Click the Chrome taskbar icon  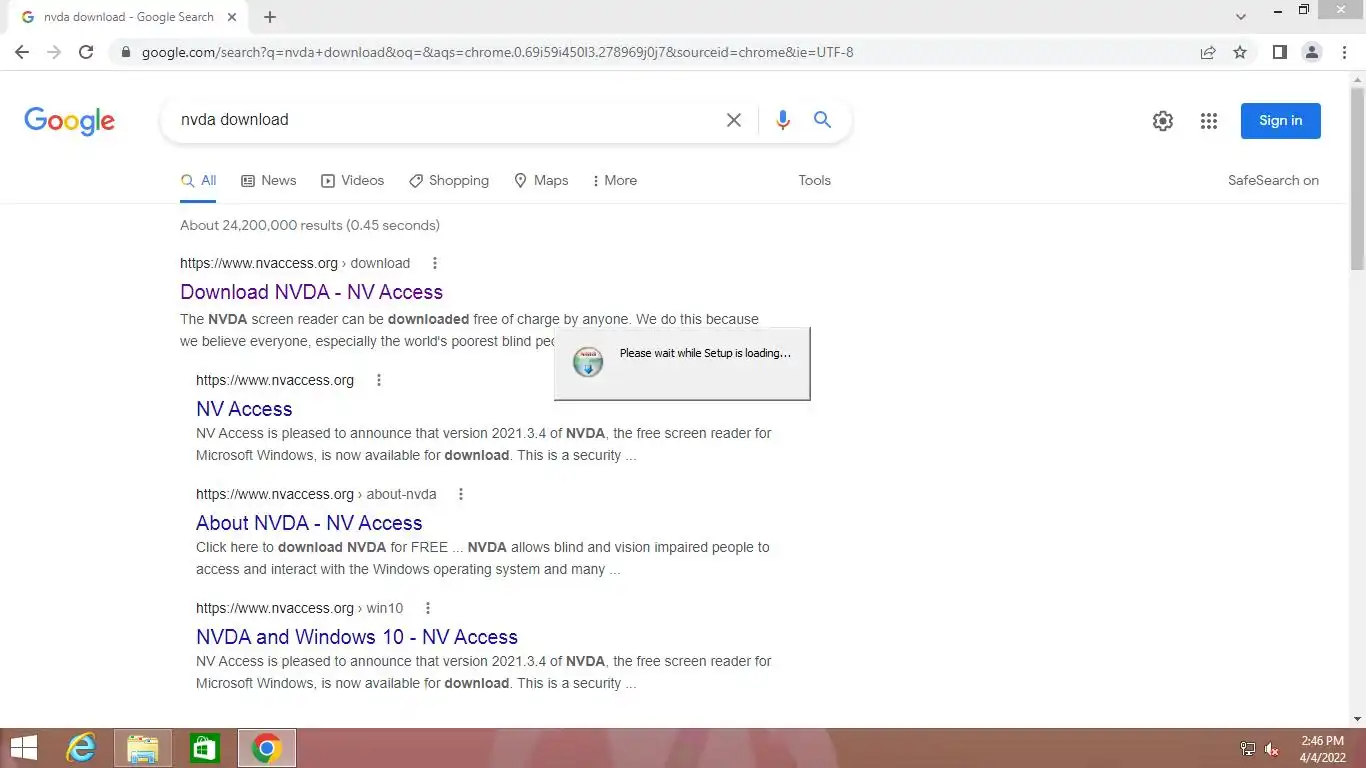[266, 748]
